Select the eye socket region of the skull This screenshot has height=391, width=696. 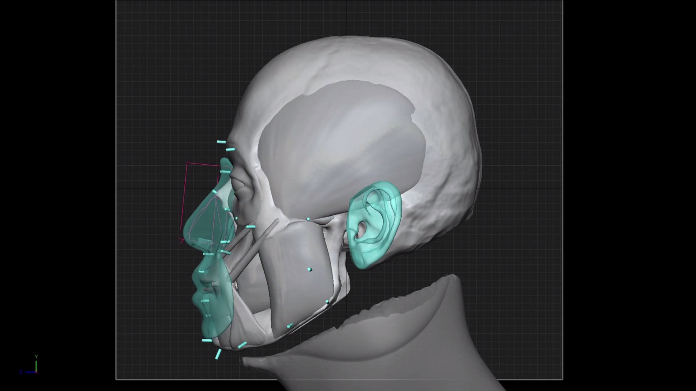(x=243, y=186)
